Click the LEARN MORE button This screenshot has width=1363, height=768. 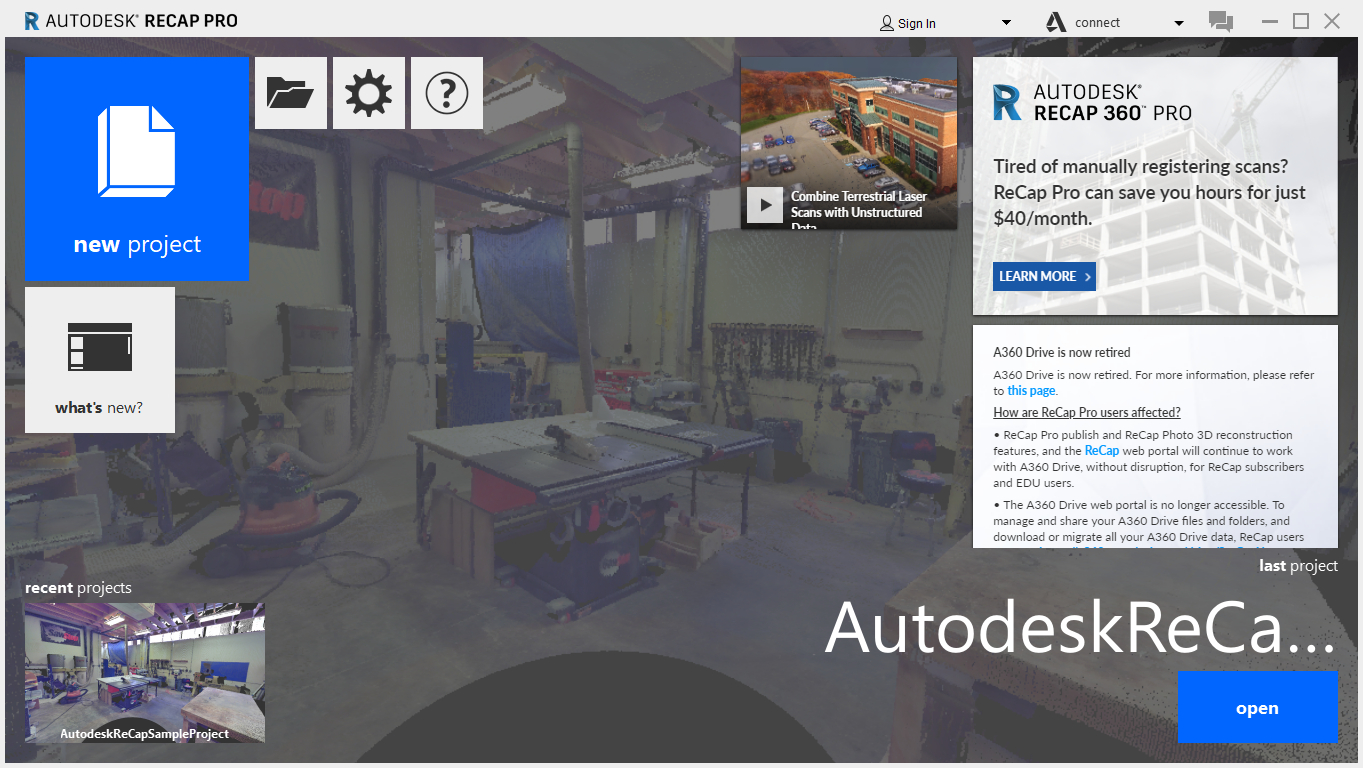[x=1044, y=276]
